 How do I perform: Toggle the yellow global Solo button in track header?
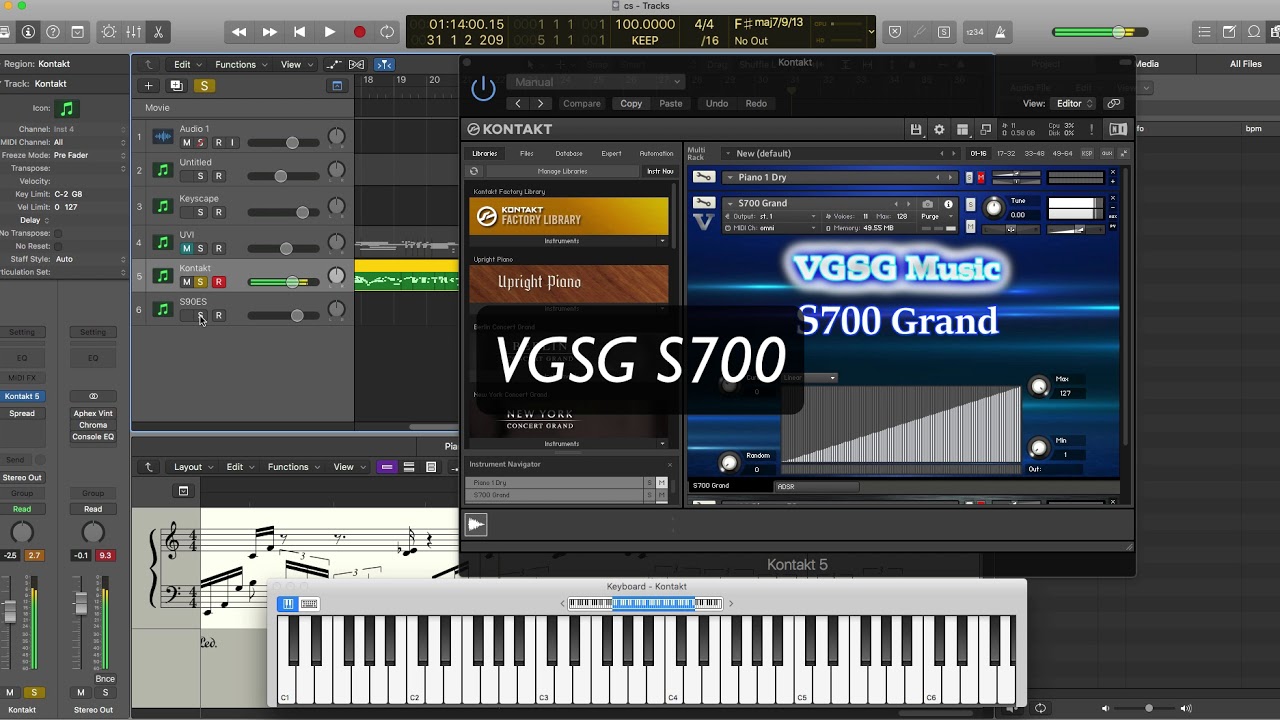[204, 86]
